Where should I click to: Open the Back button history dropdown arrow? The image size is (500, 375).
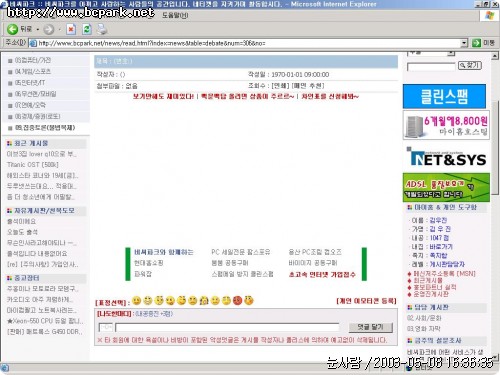pyautogui.click(x=38, y=30)
